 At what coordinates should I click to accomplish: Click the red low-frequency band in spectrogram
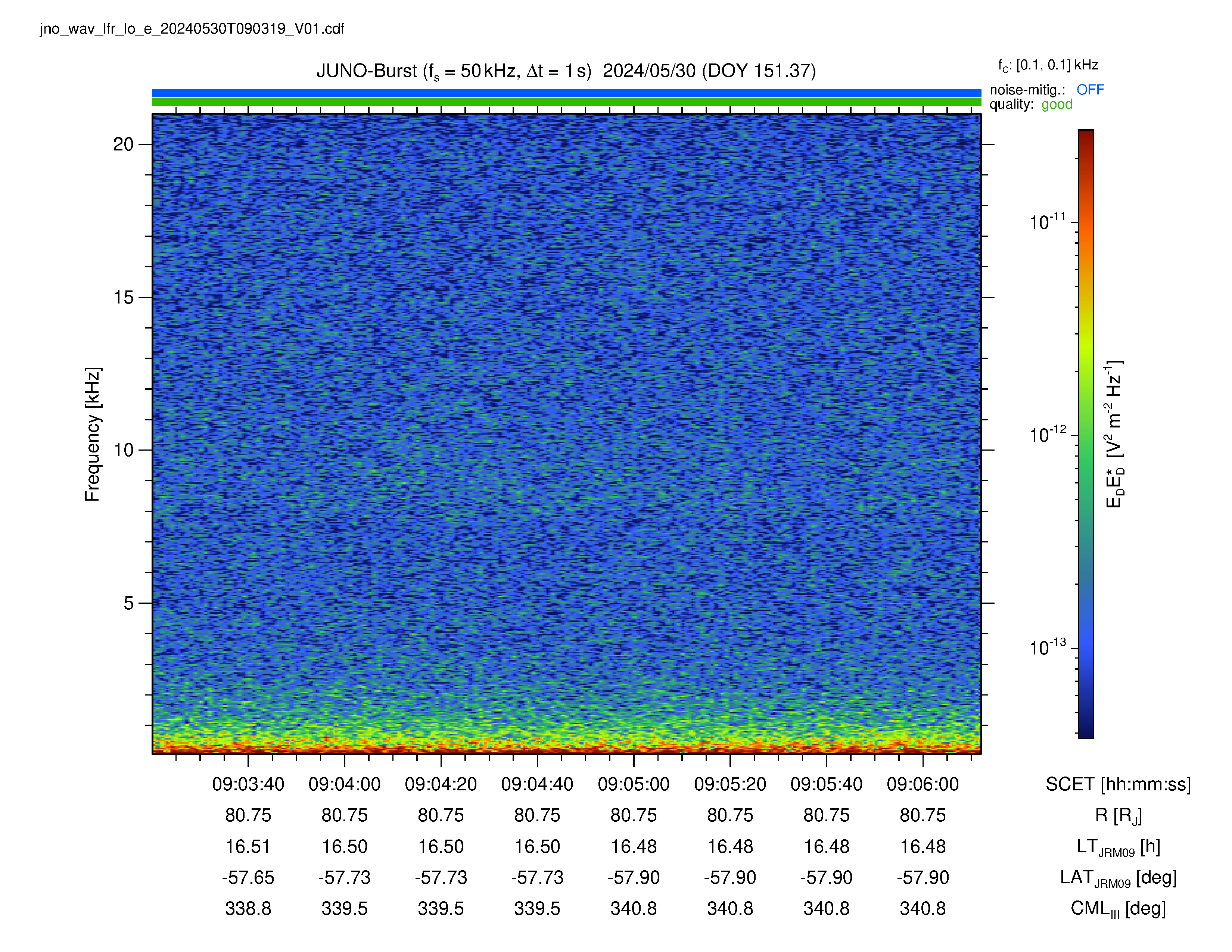(x=566, y=748)
